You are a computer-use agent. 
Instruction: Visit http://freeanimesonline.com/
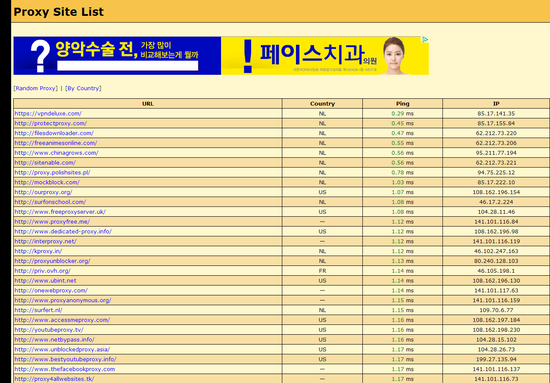click(56, 143)
